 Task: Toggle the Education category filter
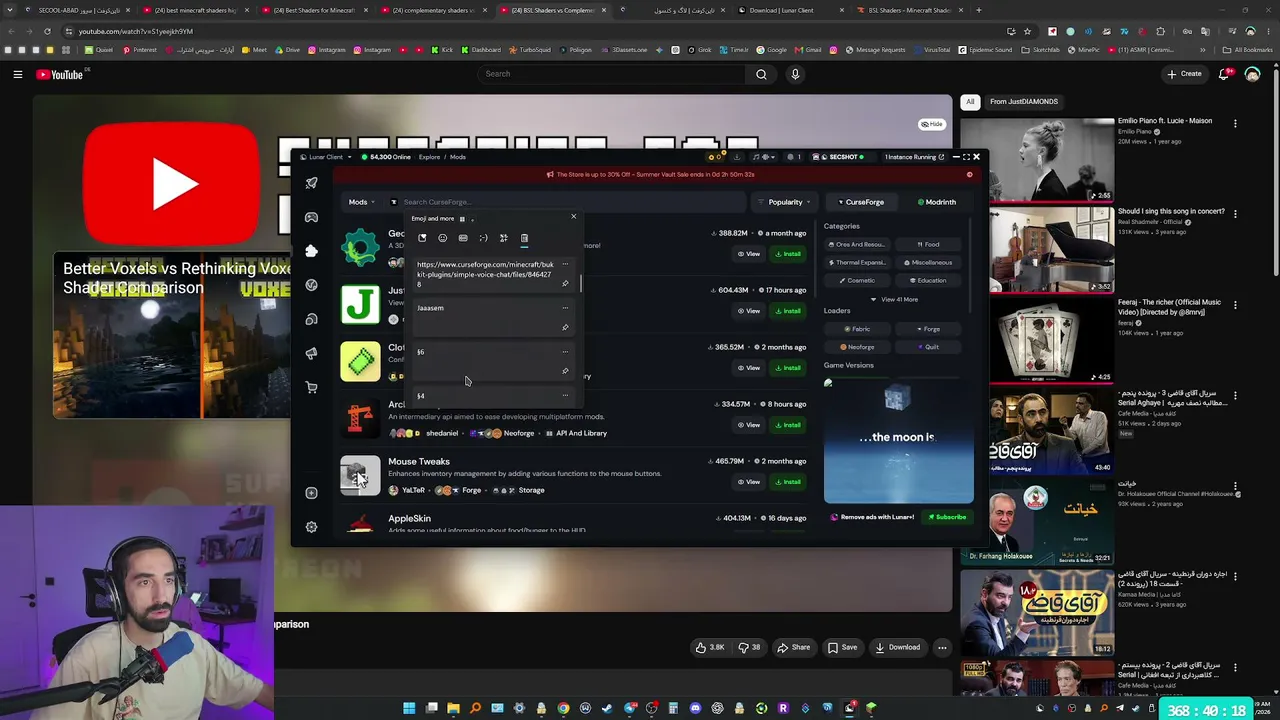click(928, 281)
